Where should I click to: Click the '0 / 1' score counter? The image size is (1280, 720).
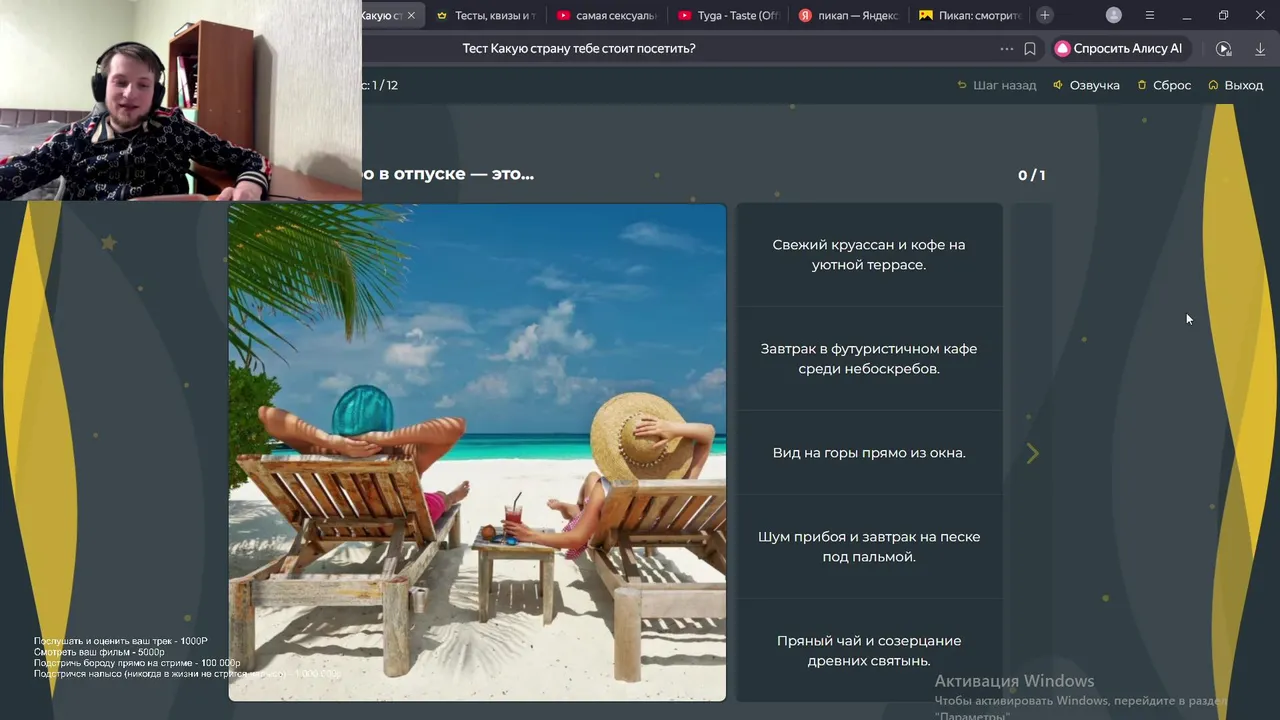coord(1031,175)
